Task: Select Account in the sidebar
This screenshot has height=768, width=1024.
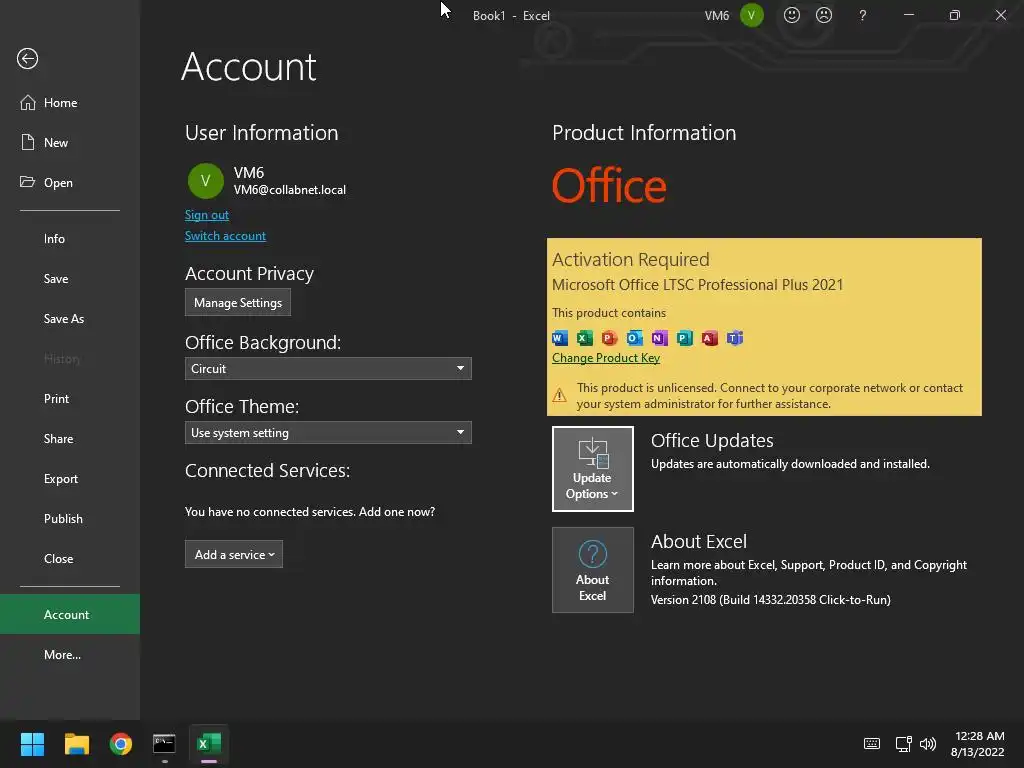Action: point(70,615)
